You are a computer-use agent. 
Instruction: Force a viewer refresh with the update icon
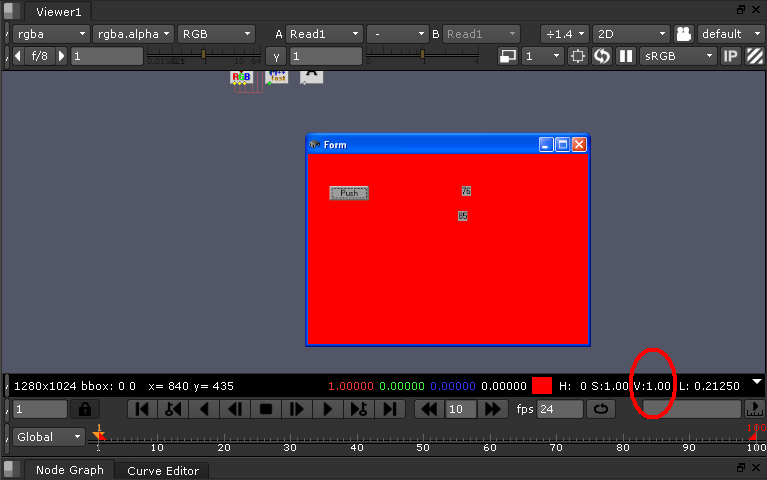pyautogui.click(x=602, y=56)
